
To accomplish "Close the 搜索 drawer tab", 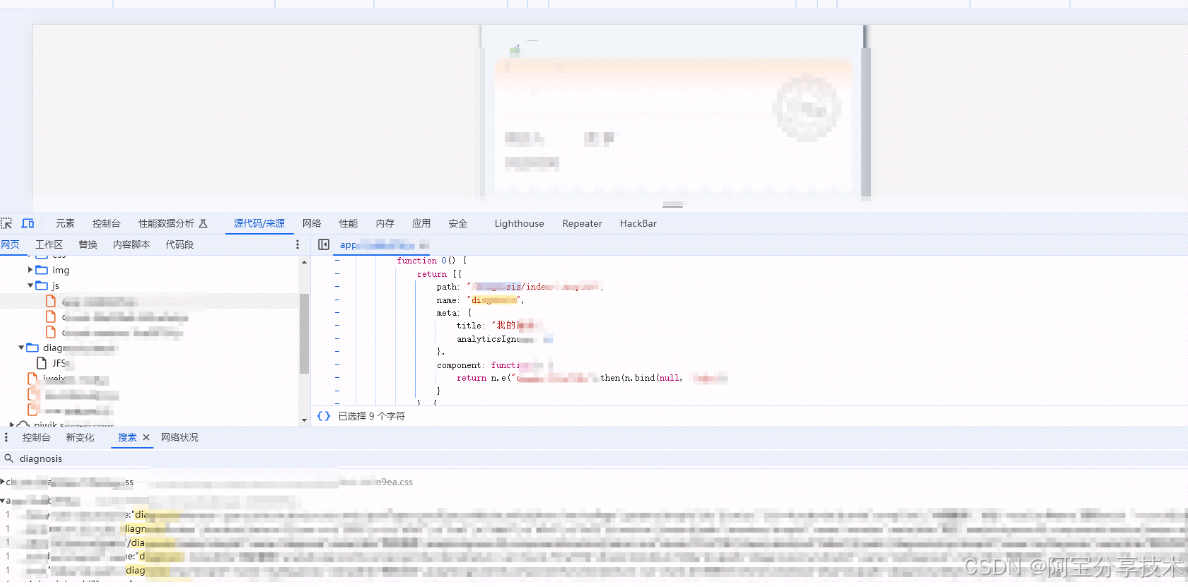I will pos(146,437).
